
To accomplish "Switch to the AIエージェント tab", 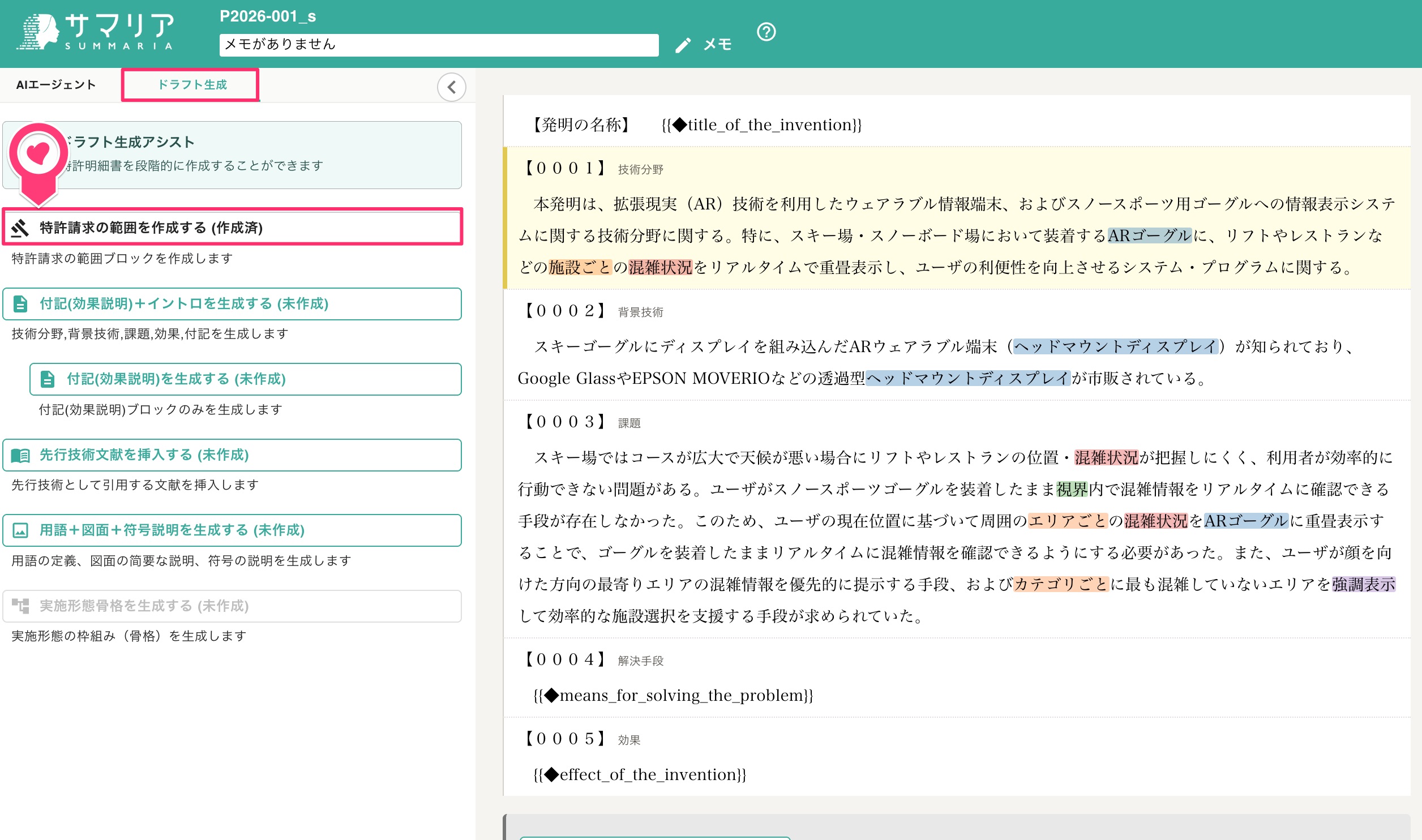I will point(56,85).
